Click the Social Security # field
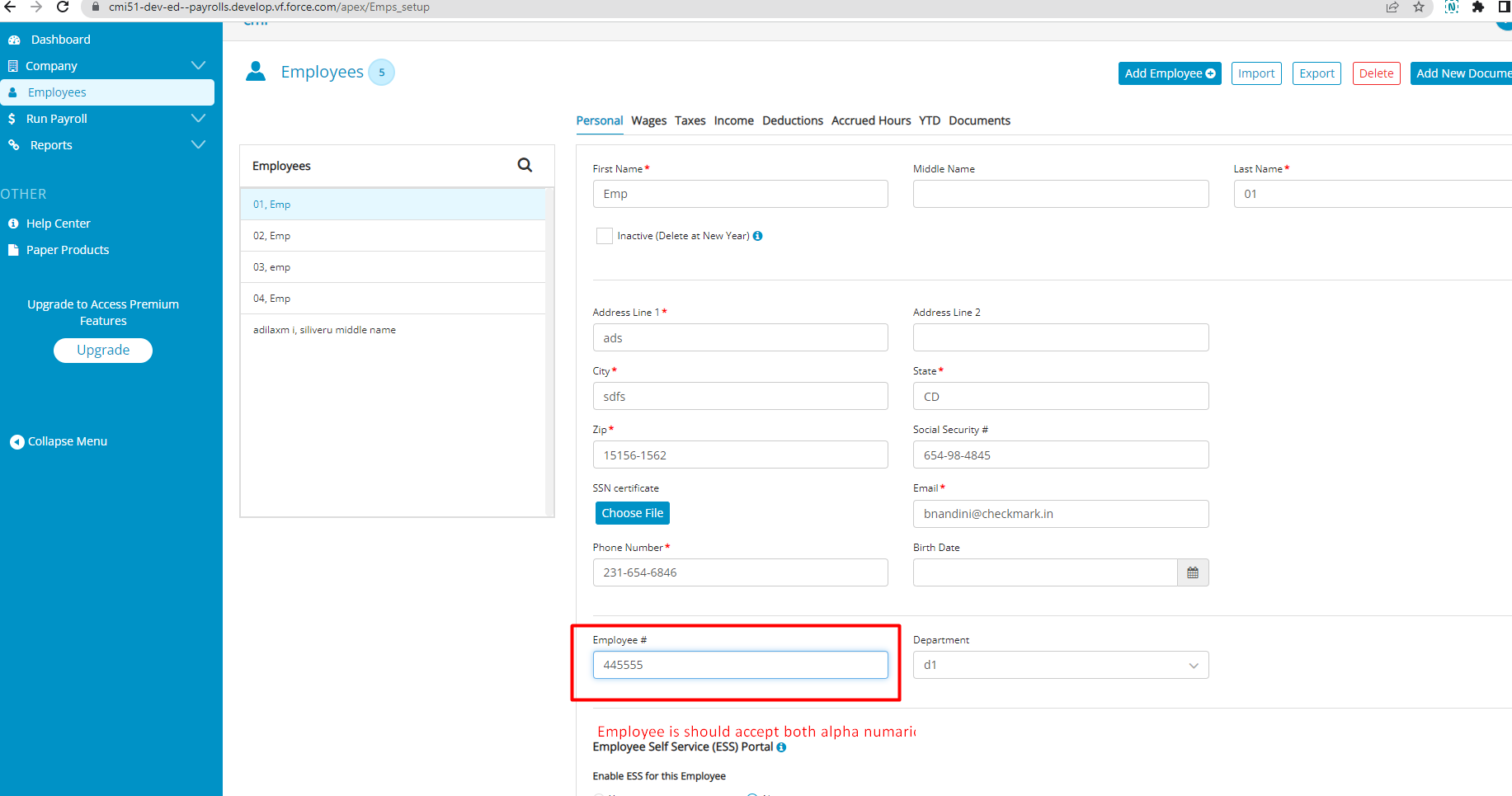 pyautogui.click(x=1061, y=455)
